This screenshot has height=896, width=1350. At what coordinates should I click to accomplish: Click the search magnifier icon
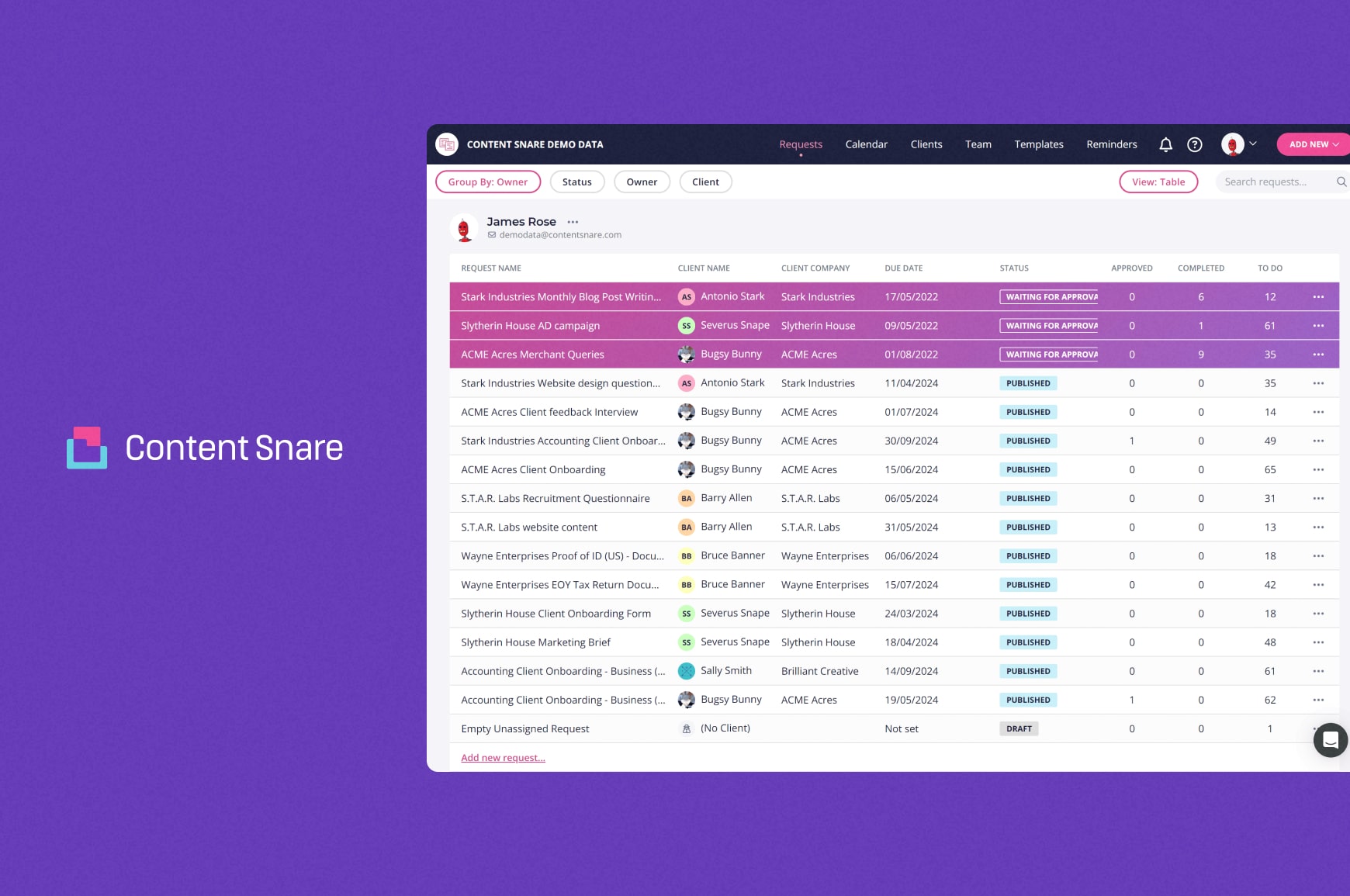pyautogui.click(x=1341, y=182)
